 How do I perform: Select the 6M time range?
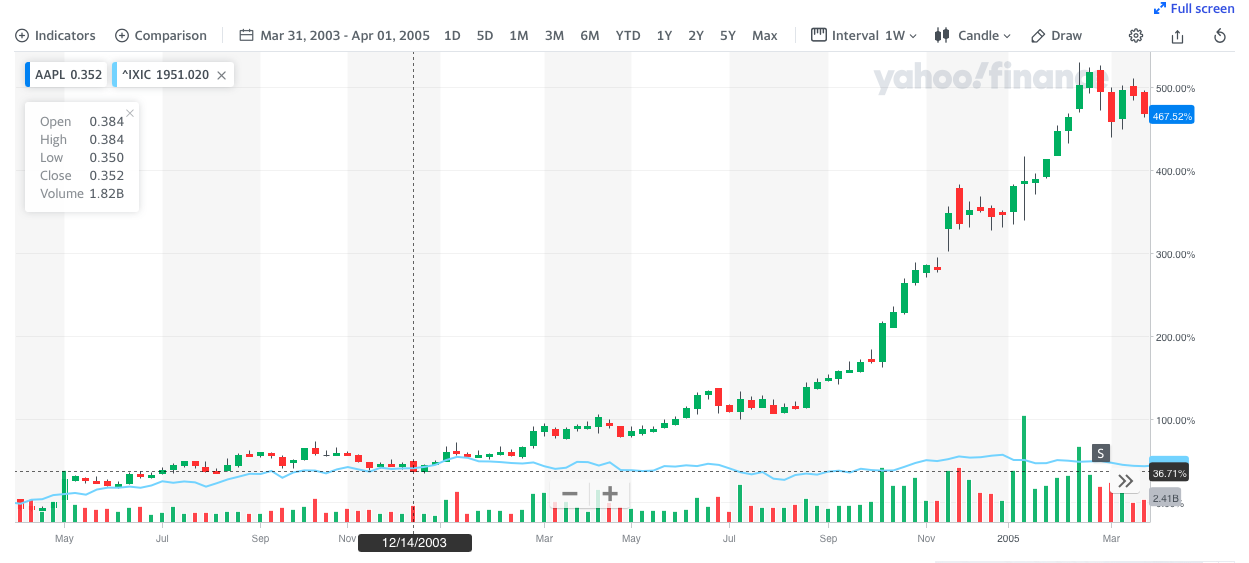tap(589, 36)
